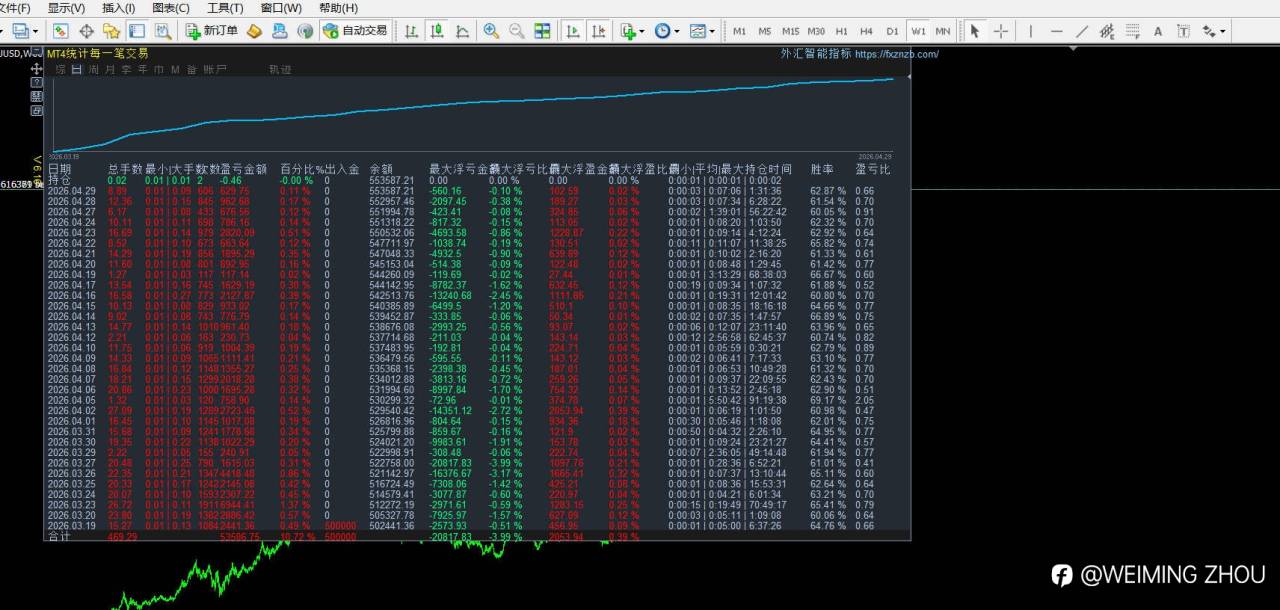The image size is (1280, 610).
Task: Select the Fibonacci retracement tool
Action: coord(1132,31)
